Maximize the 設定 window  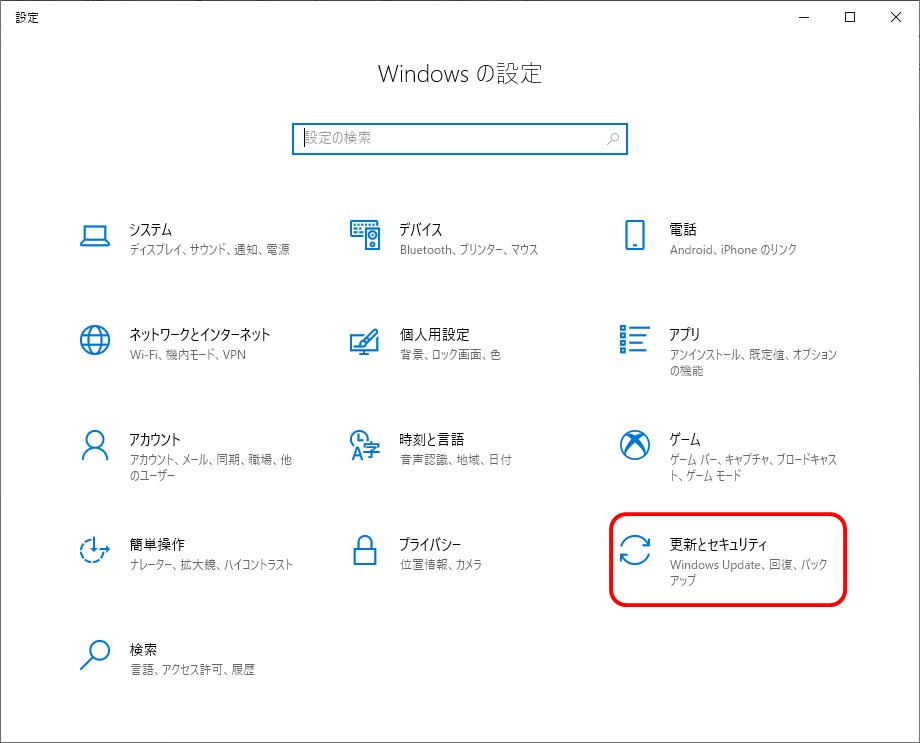pos(850,17)
